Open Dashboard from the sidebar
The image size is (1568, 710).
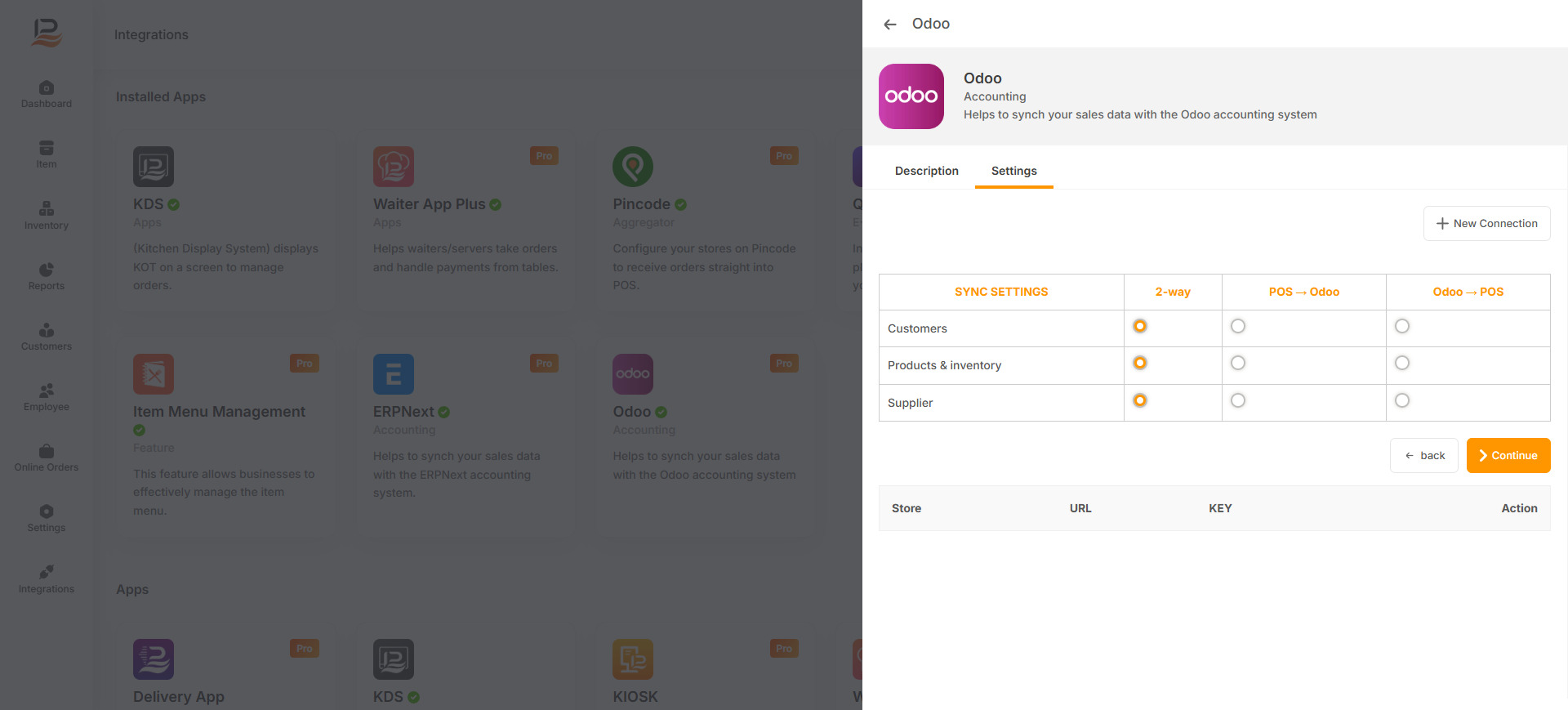tap(47, 94)
